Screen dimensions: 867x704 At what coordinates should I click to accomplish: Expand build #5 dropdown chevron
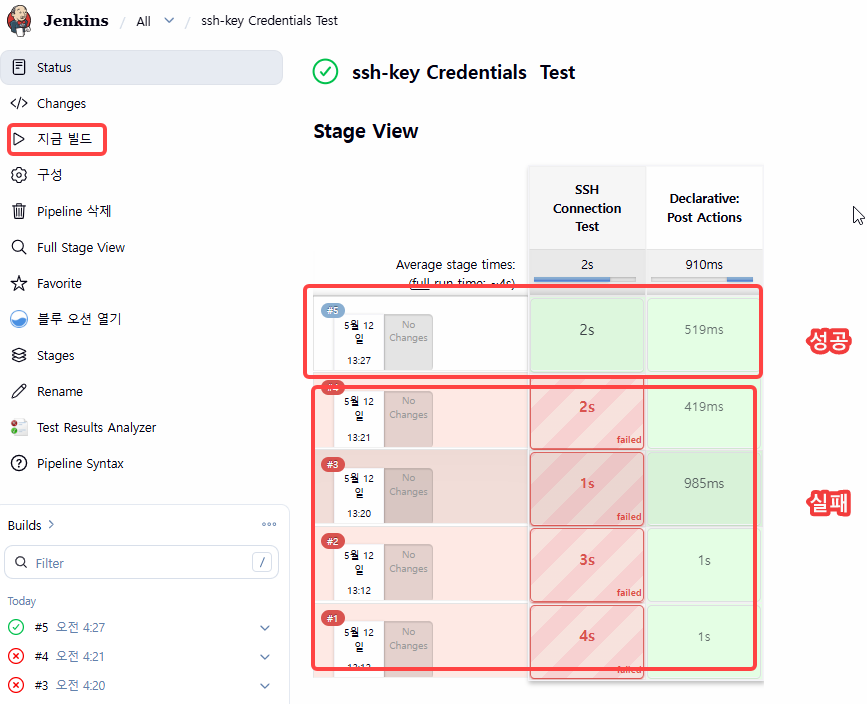pyautogui.click(x=265, y=628)
